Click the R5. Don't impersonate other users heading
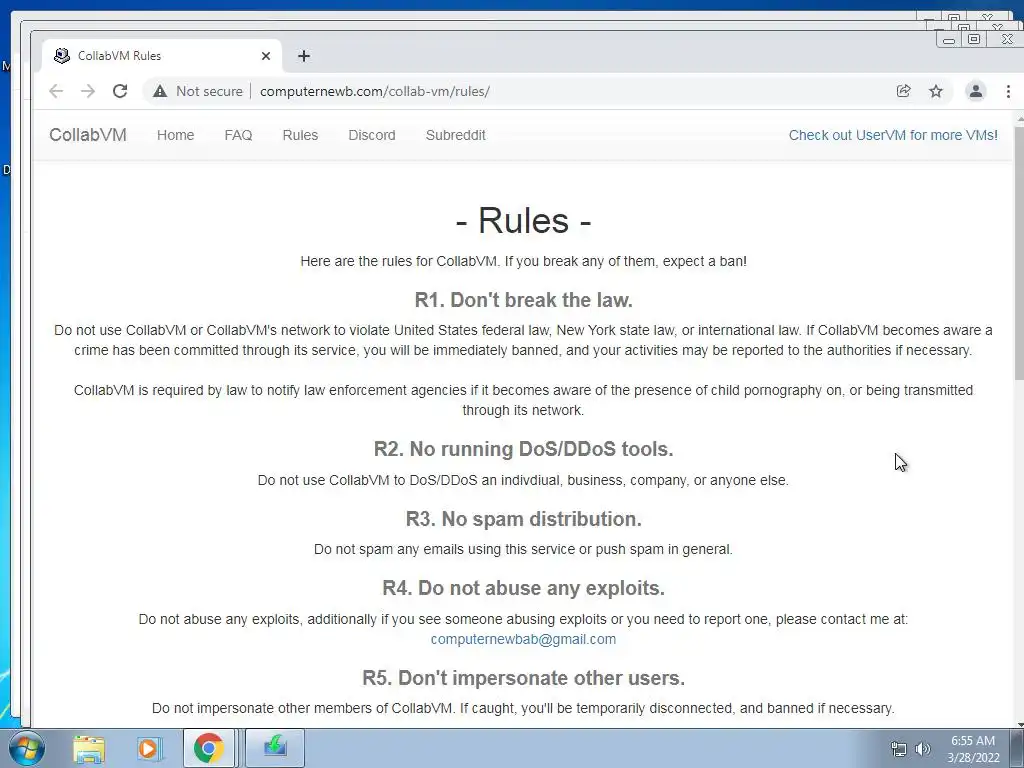This screenshot has height=768, width=1024. (523, 678)
